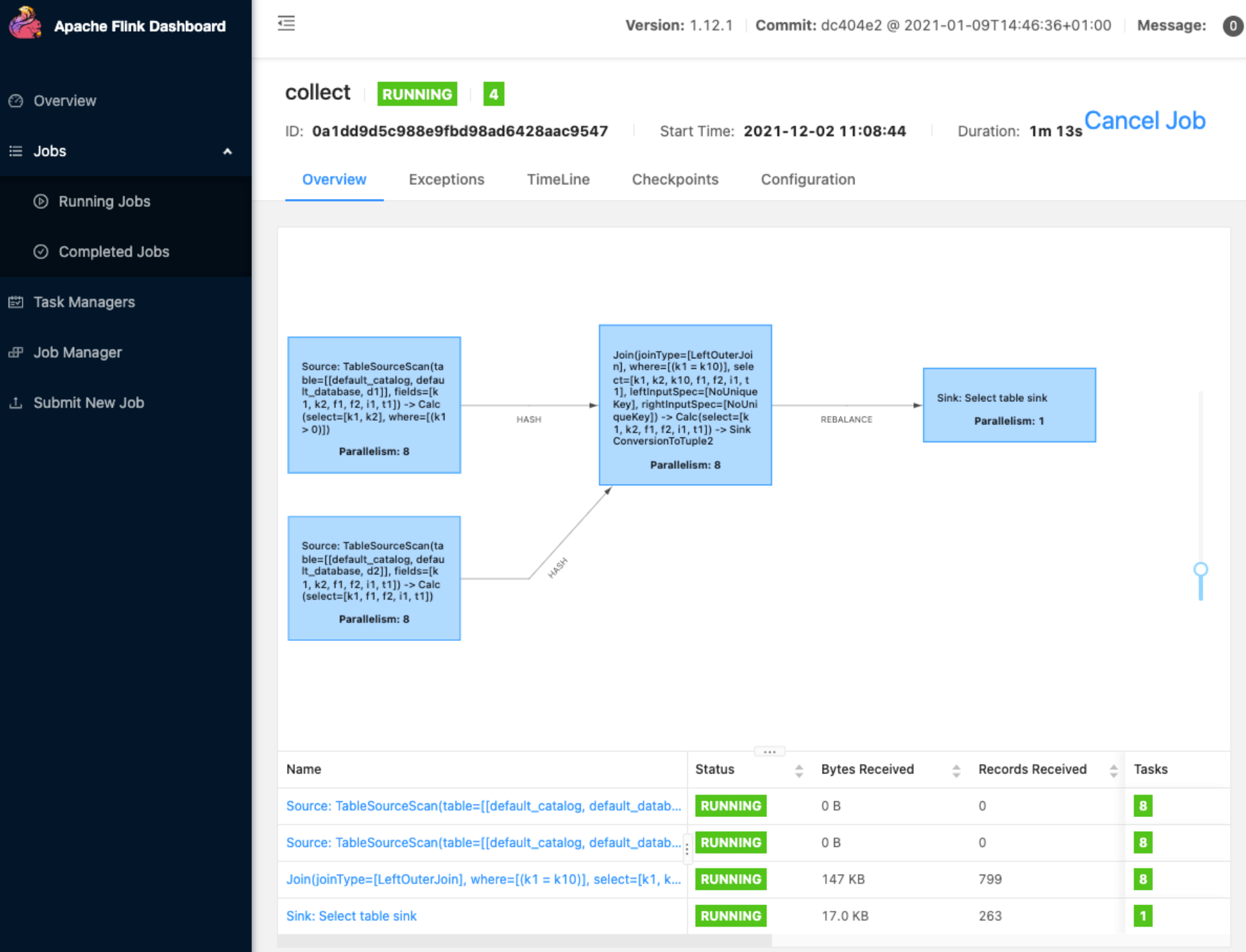Sort table by Bytes Received

pyautogui.click(x=956, y=770)
